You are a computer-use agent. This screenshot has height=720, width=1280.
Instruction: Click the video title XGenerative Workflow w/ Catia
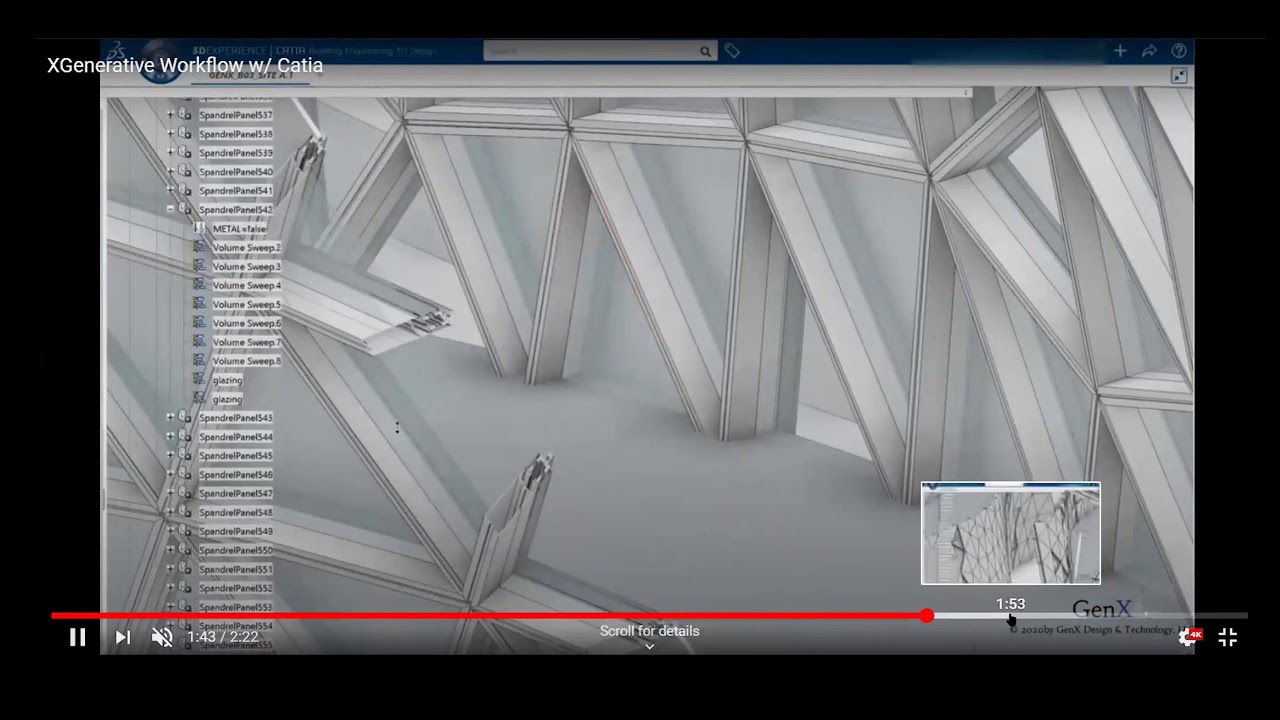pyautogui.click(x=185, y=66)
